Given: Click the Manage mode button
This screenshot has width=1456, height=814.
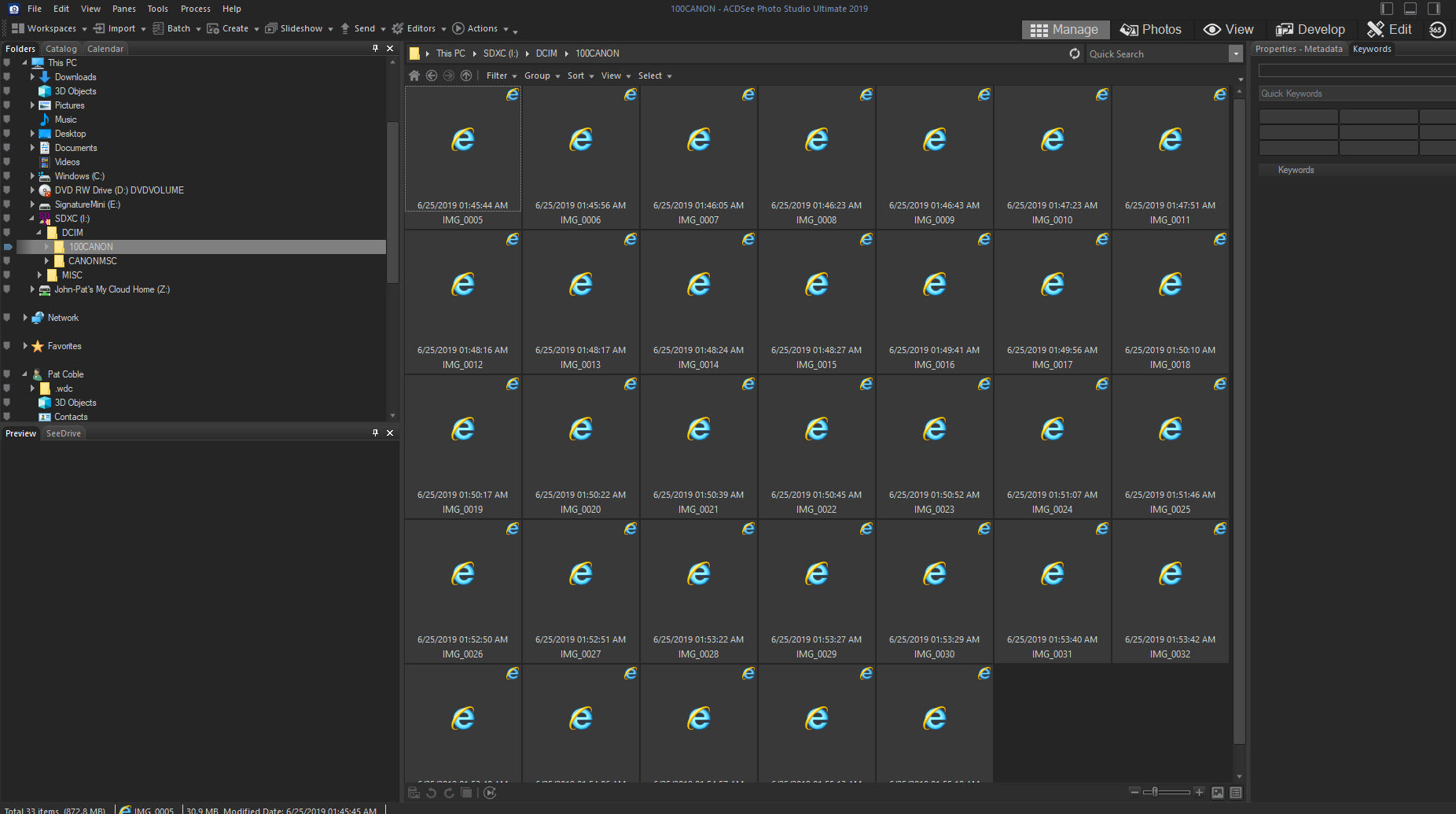Looking at the screenshot, I should coord(1065,29).
